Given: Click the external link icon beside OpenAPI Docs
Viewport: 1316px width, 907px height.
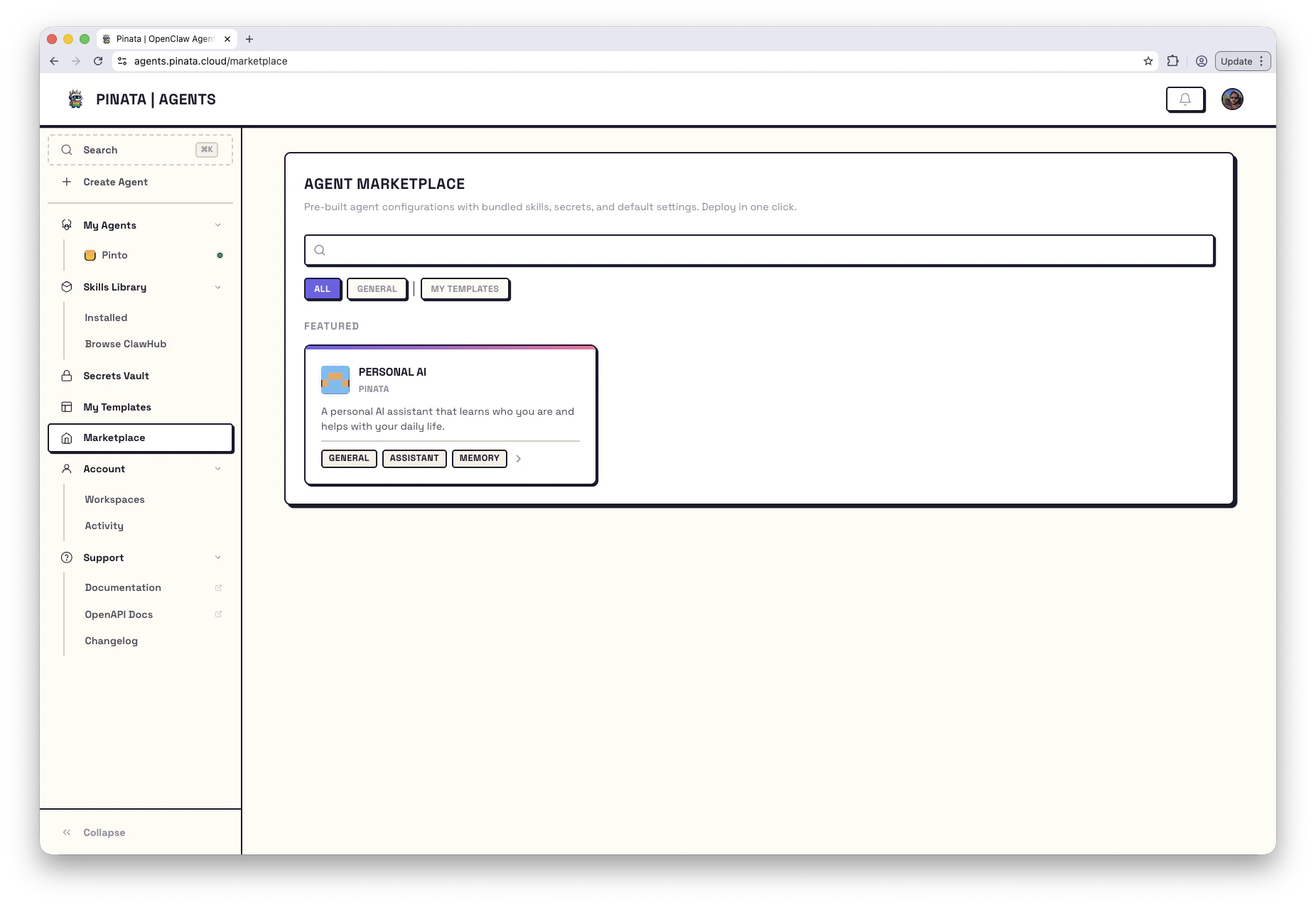Looking at the screenshot, I should (x=218, y=614).
